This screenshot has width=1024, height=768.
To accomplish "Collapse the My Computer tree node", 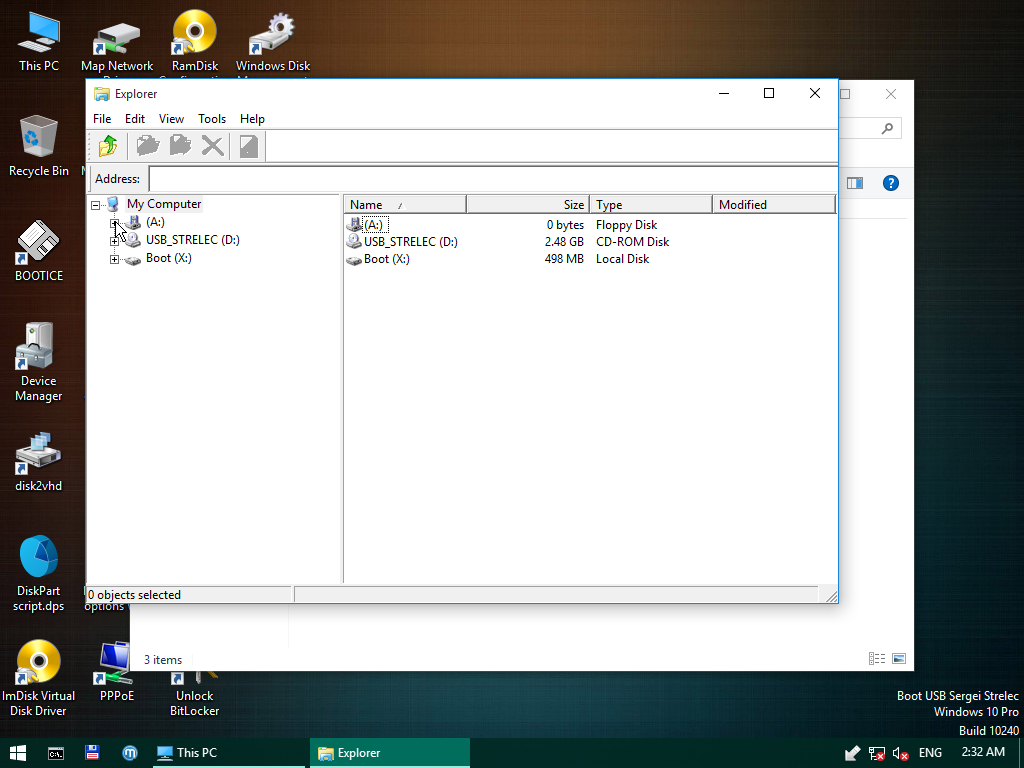I will click(96, 205).
